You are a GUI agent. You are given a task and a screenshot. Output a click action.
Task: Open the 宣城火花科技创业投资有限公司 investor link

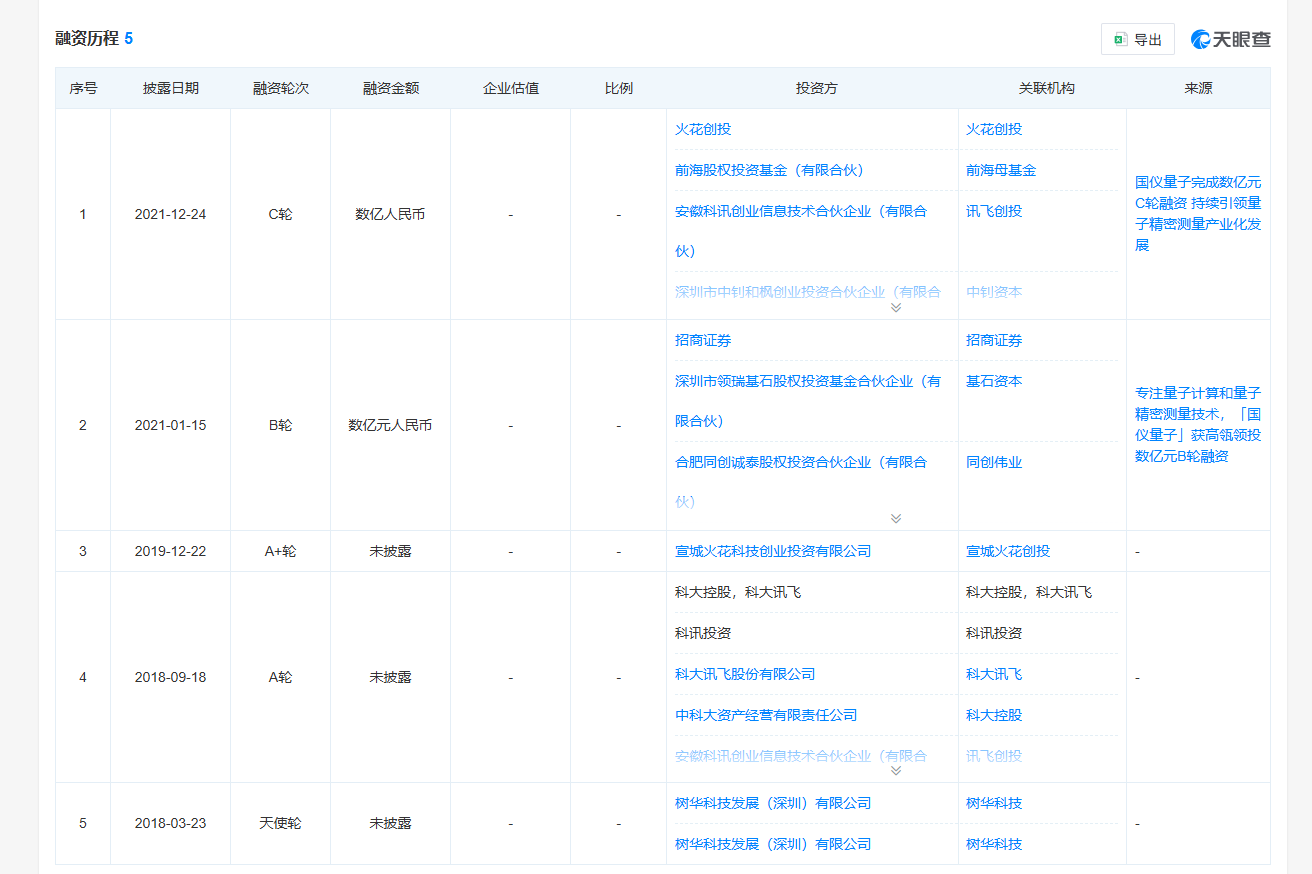pyautogui.click(x=773, y=551)
